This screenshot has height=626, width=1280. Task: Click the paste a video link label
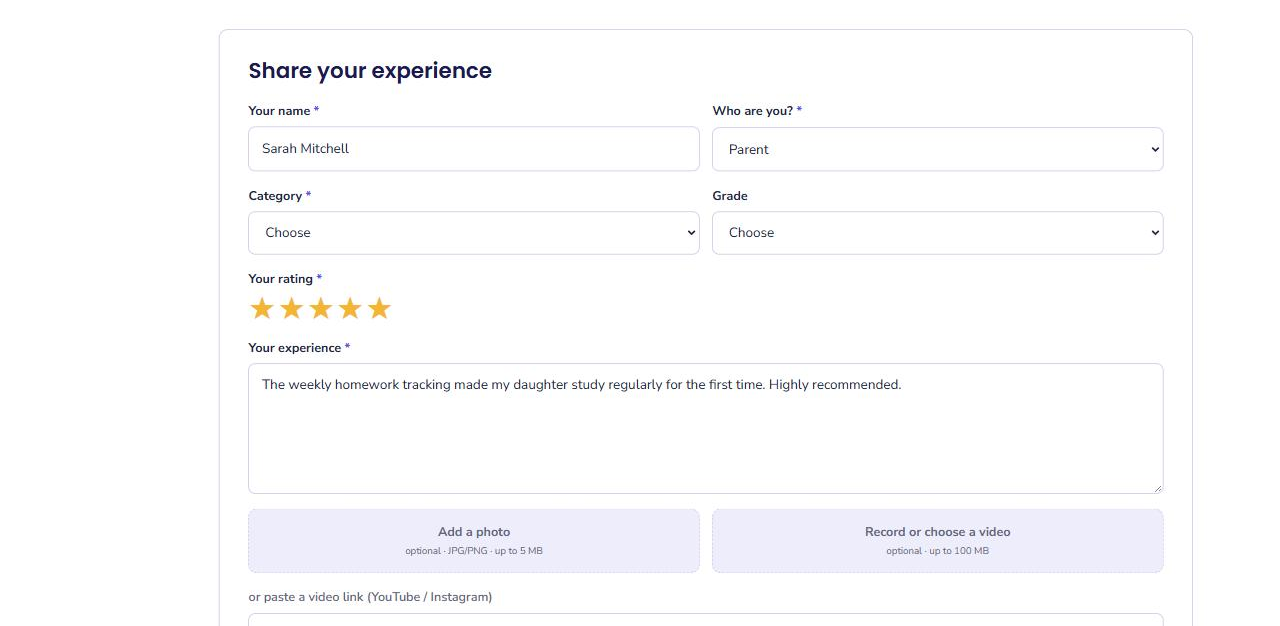coord(370,597)
